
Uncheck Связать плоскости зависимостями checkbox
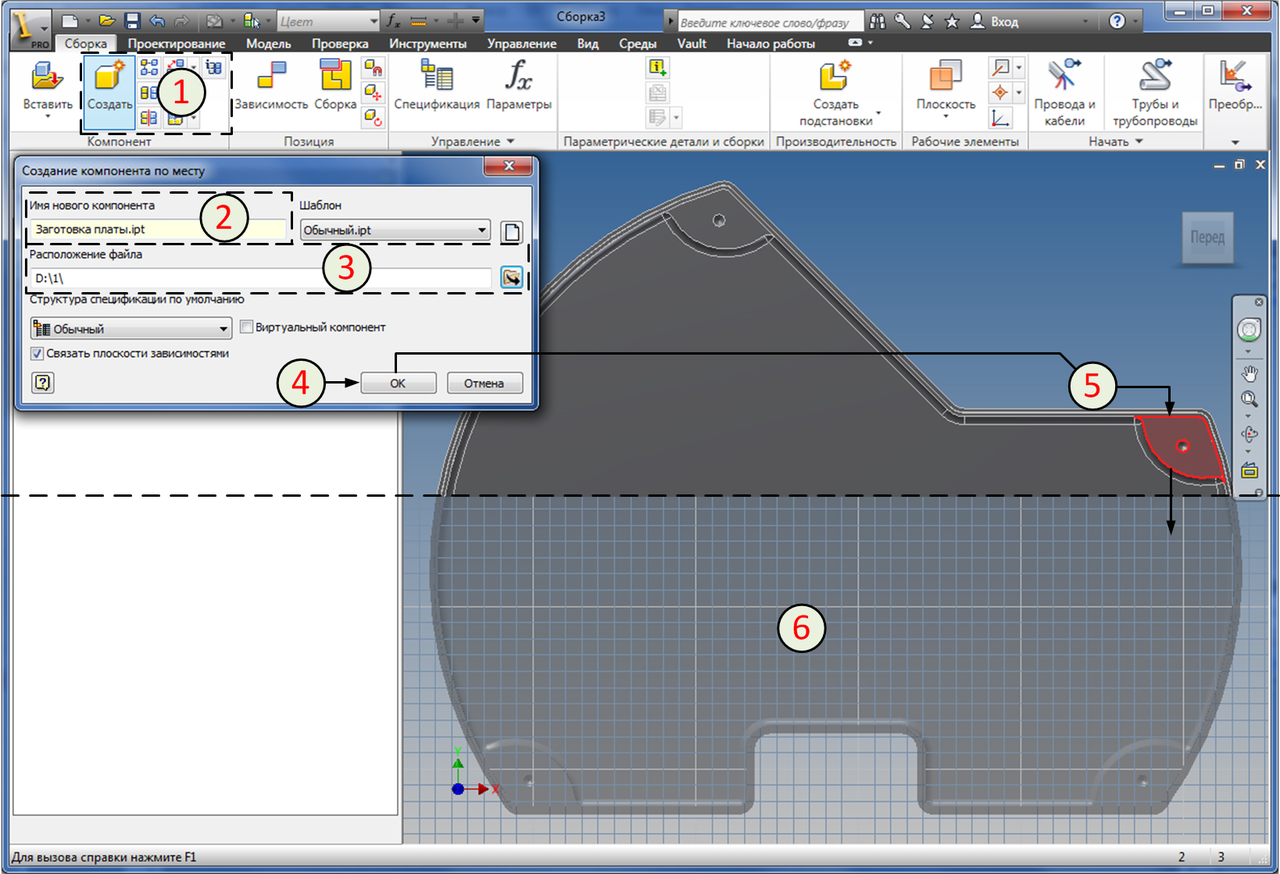click(37, 353)
